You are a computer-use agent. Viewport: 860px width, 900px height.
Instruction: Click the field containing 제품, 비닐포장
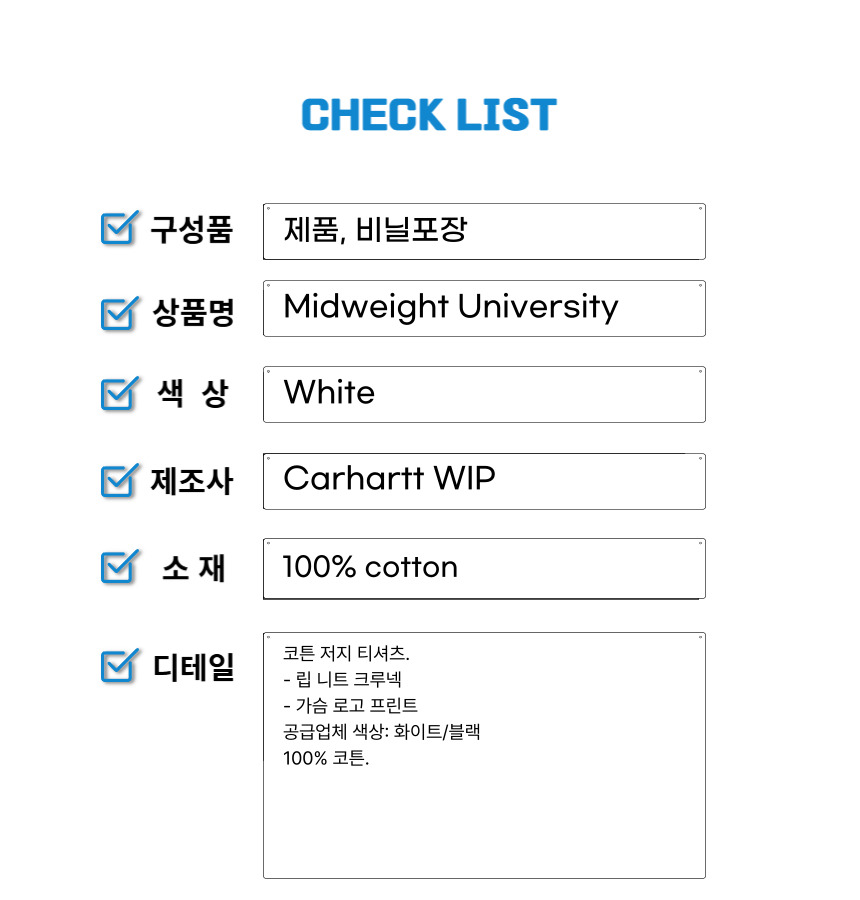(x=484, y=231)
